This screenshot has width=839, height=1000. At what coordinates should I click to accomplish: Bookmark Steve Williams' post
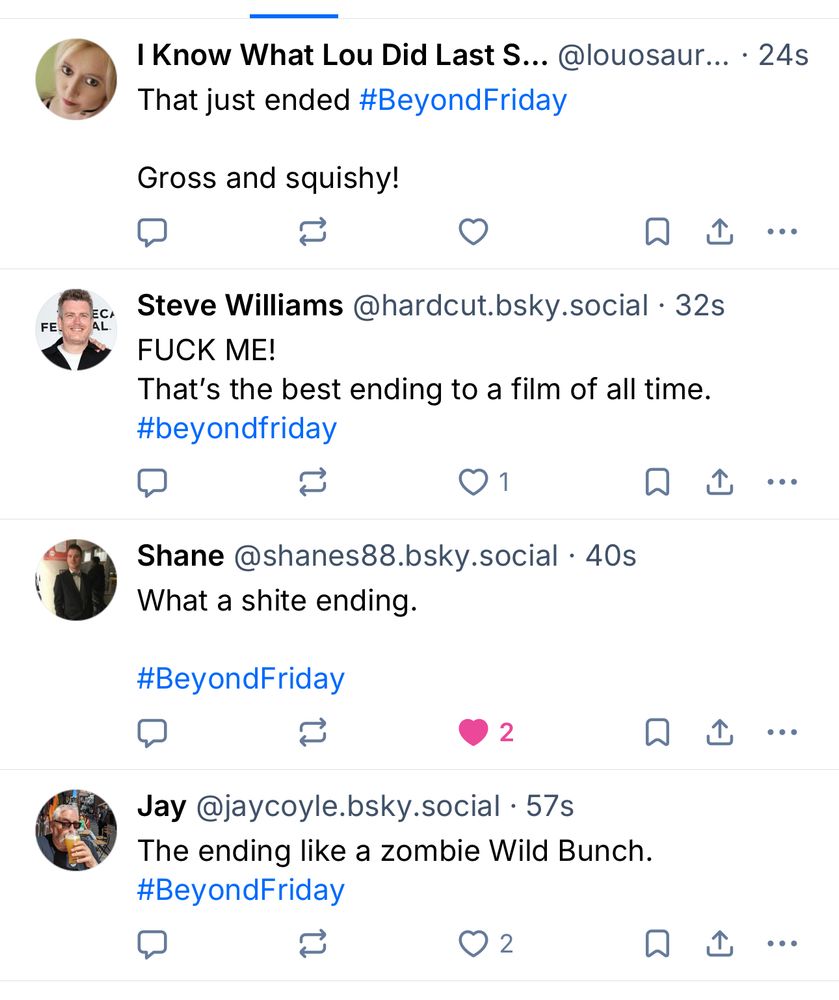pyautogui.click(x=657, y=483)
